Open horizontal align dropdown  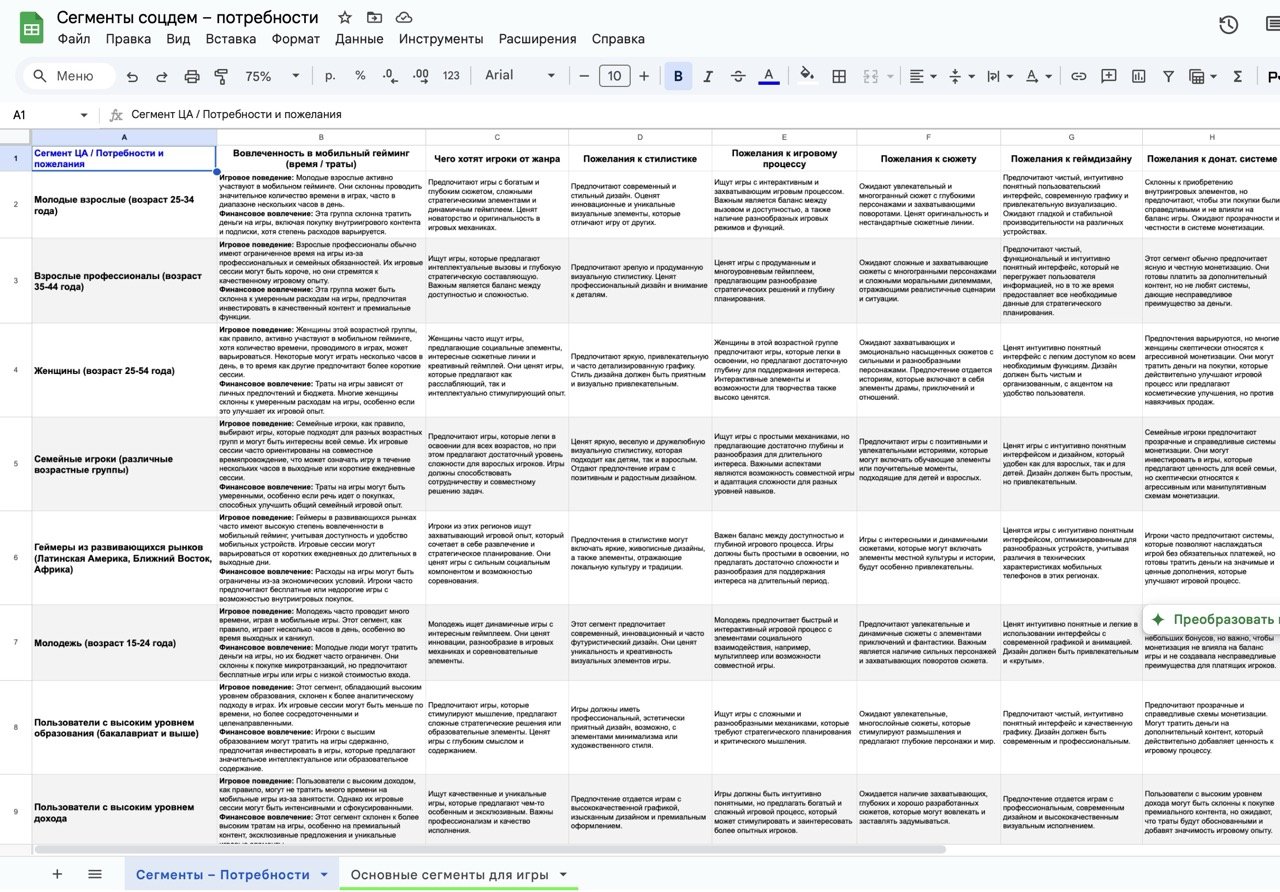[922, 76]
